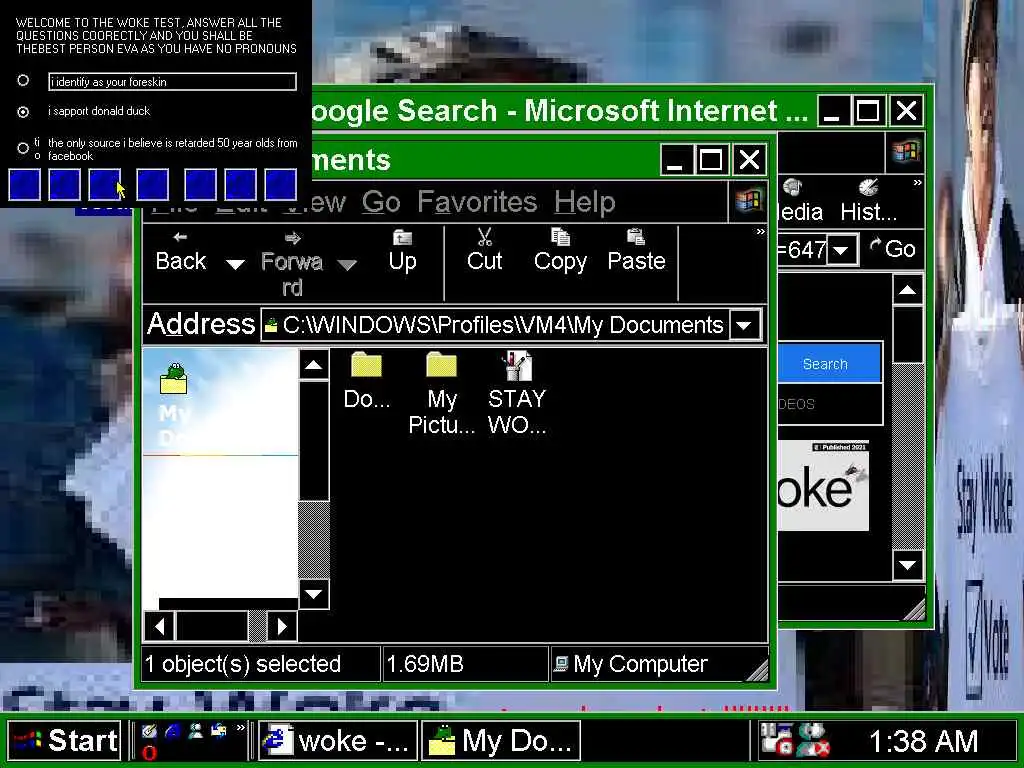
Task: Open the Back button history dropdown arrow
Action: 235,264
